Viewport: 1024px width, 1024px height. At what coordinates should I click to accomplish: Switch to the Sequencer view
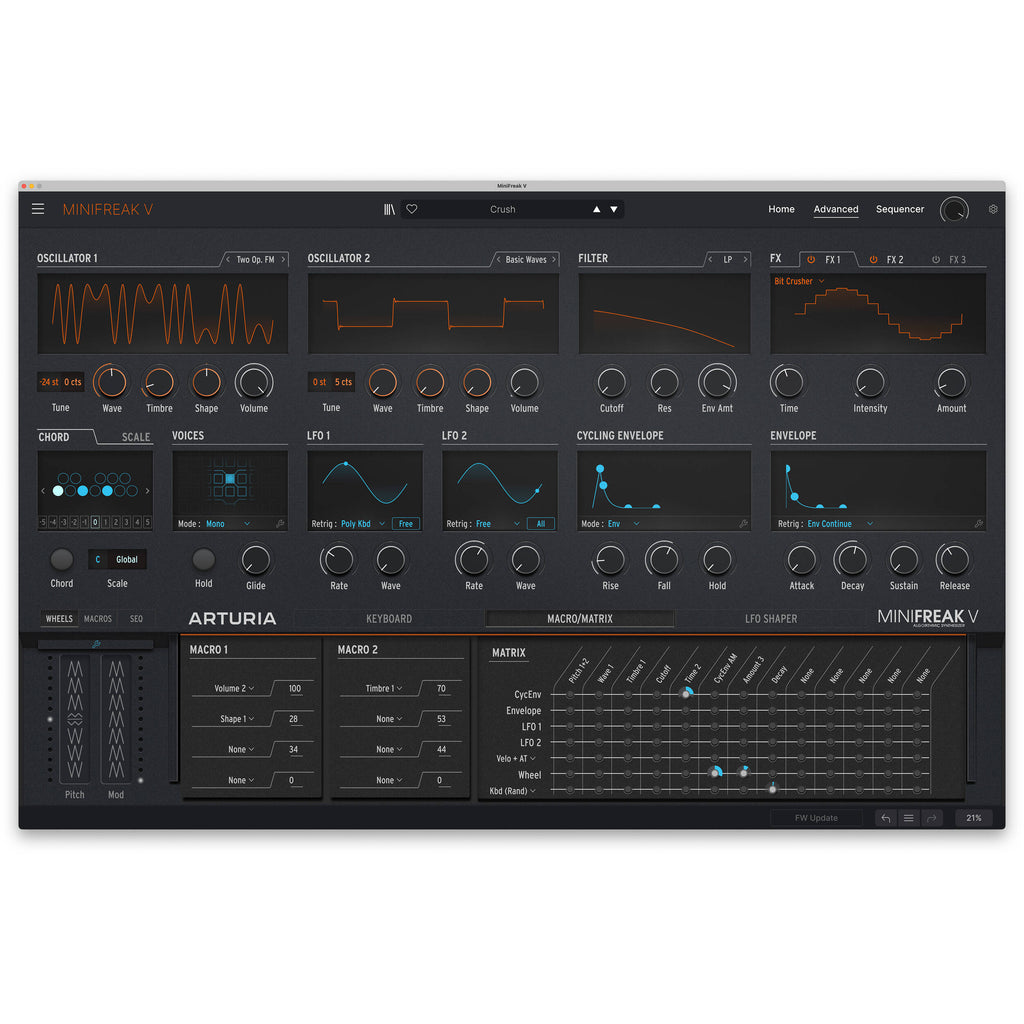tap(899, 209)
